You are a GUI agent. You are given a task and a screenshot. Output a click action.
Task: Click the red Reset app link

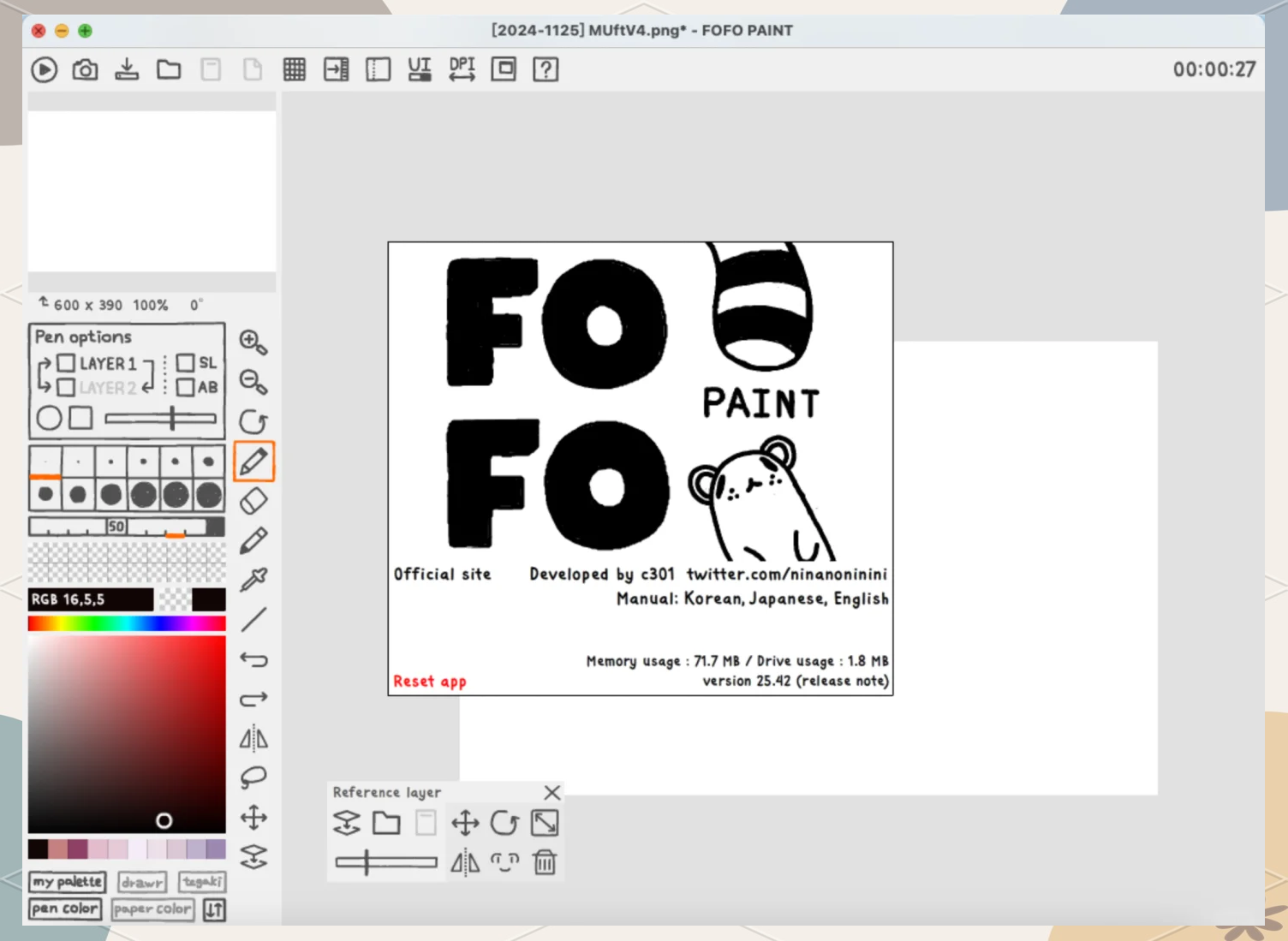pyautogui.click(x=430, y=682)
